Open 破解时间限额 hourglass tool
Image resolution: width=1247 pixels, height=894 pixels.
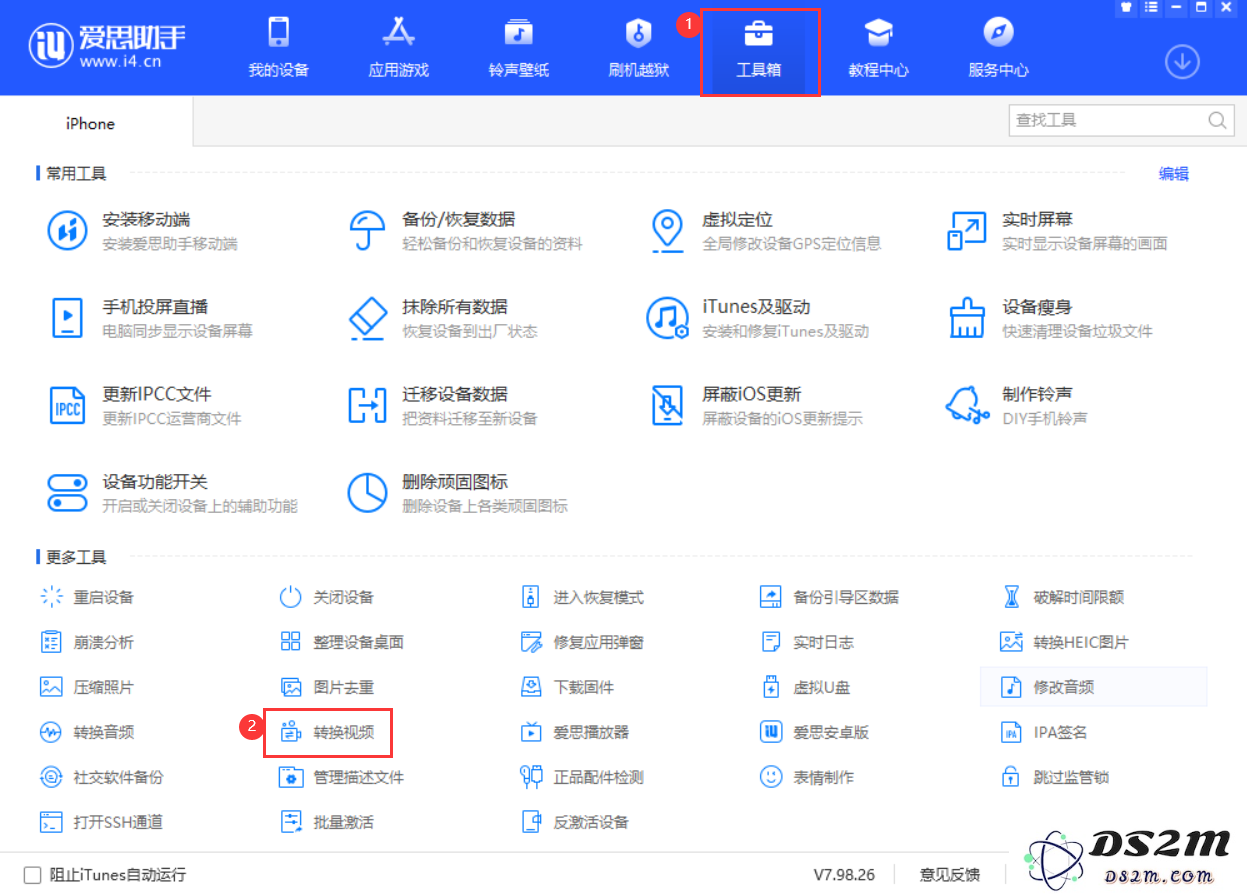click(1063, 597)
